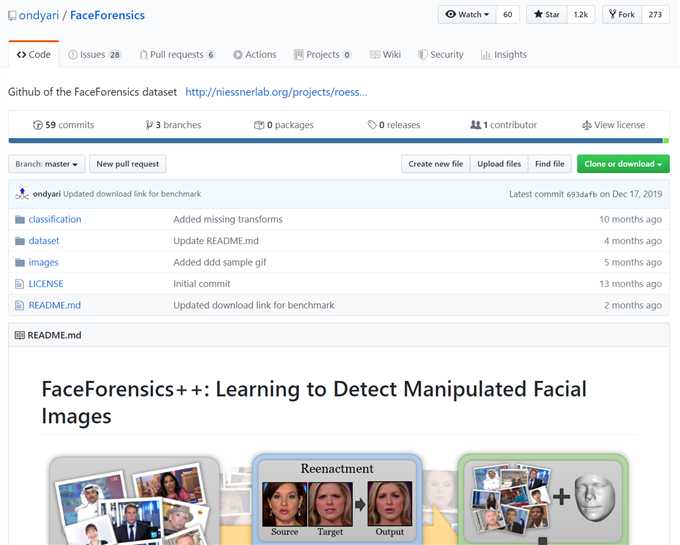Screen dimensions: 680x545
Task: Open 'Initial commit' commit message
Action: pyautogui.click(x=202, y=284)
